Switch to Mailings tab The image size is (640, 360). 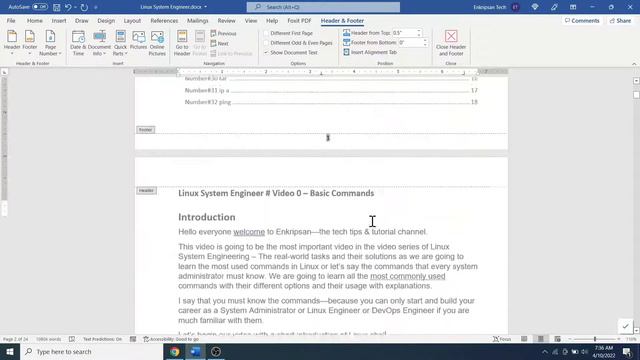click(x=198, y=20)
